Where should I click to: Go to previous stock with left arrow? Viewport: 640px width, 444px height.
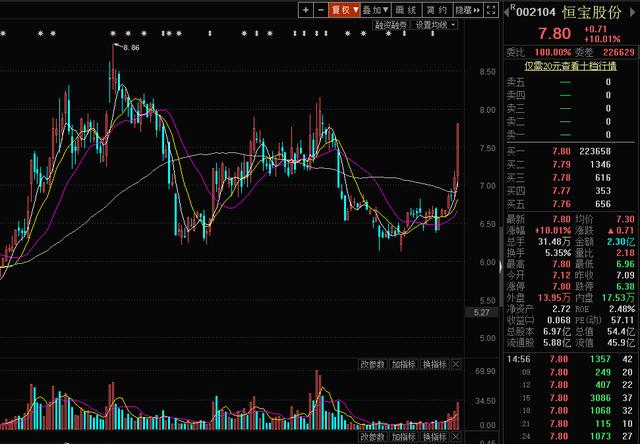(507, 12)
